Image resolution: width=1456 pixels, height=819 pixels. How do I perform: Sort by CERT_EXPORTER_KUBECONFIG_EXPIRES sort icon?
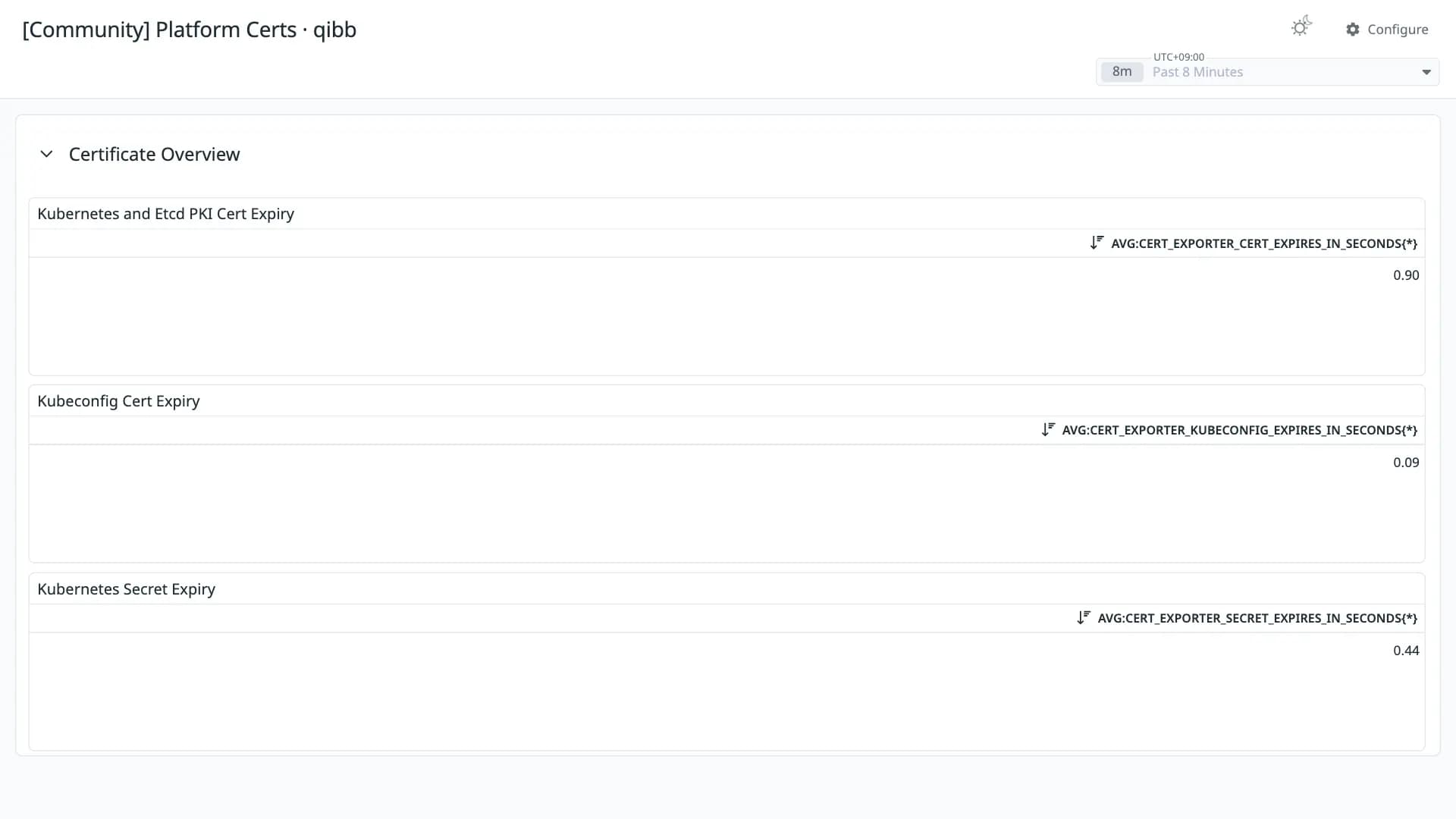[1048, 429]
